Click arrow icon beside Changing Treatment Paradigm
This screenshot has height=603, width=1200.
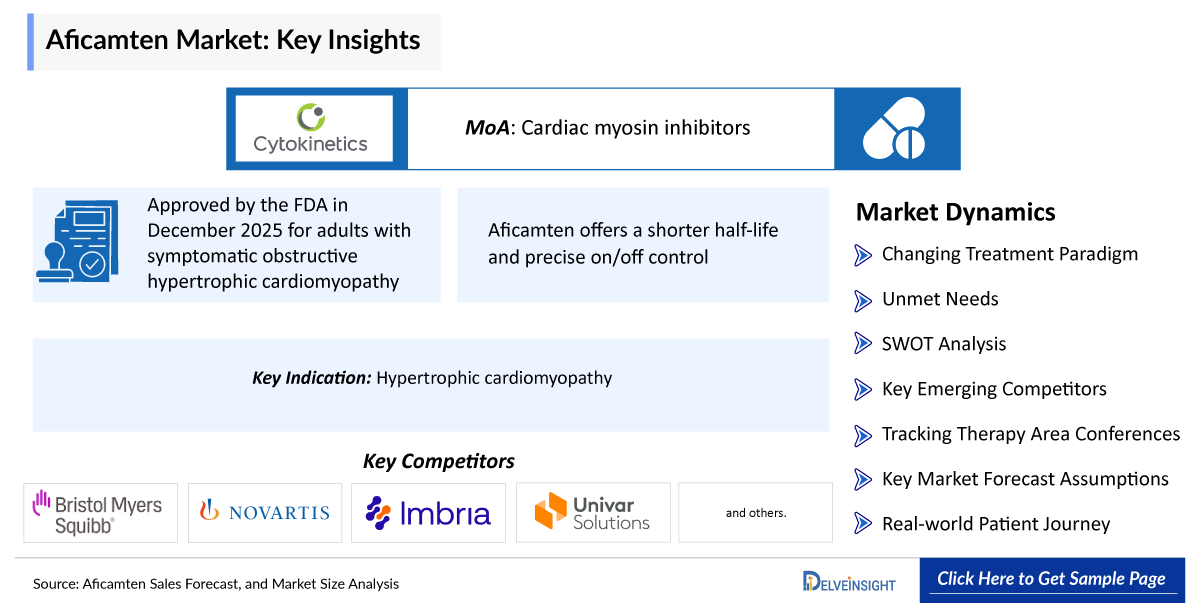863,255
